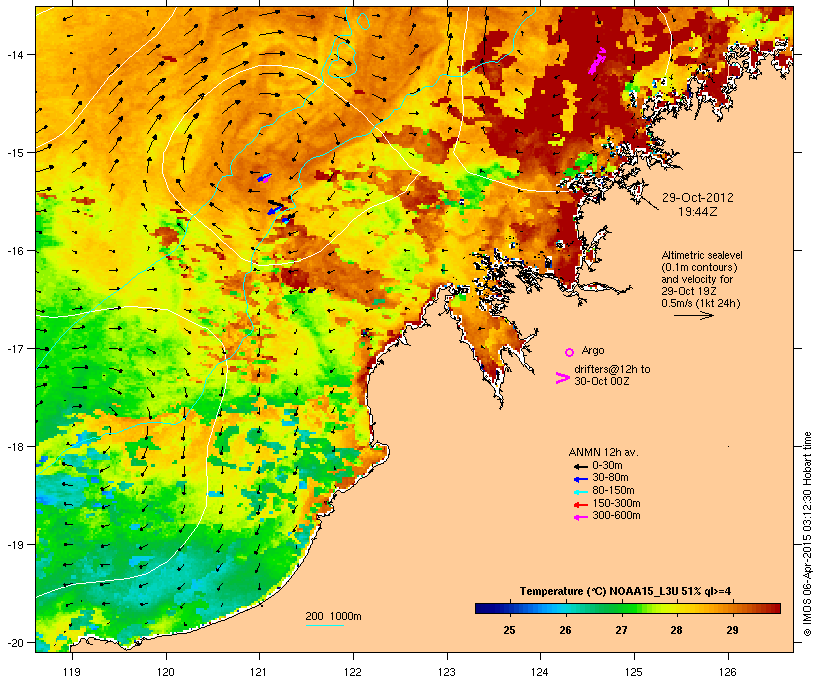Viewport: 820px width, 680px height.
Task: Click the latitude label -15
Action: click(14, 153)
